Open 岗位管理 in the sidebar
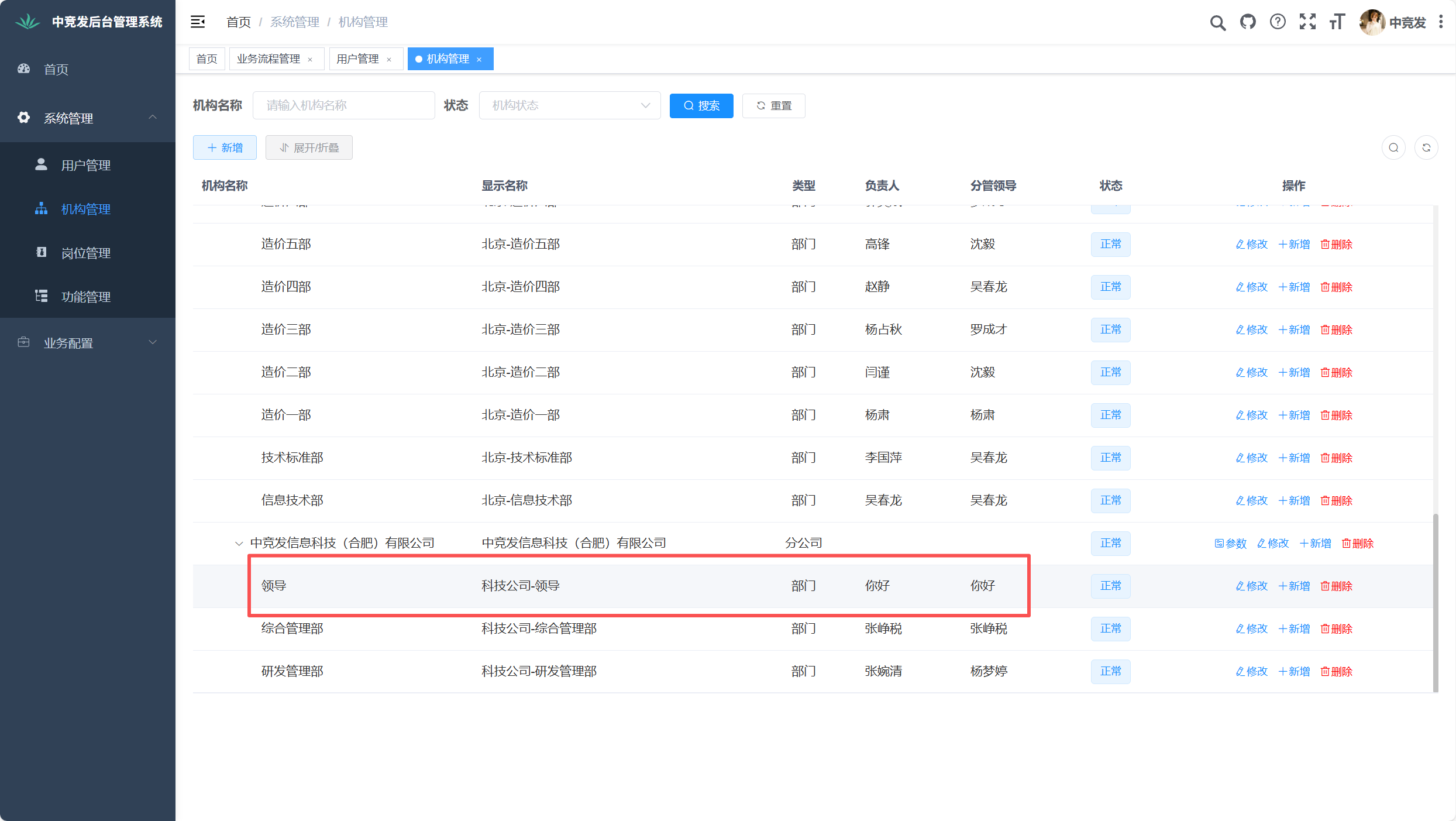This screenshot has width=1456, height=821. pyautogui.click(x=86, y=253)
